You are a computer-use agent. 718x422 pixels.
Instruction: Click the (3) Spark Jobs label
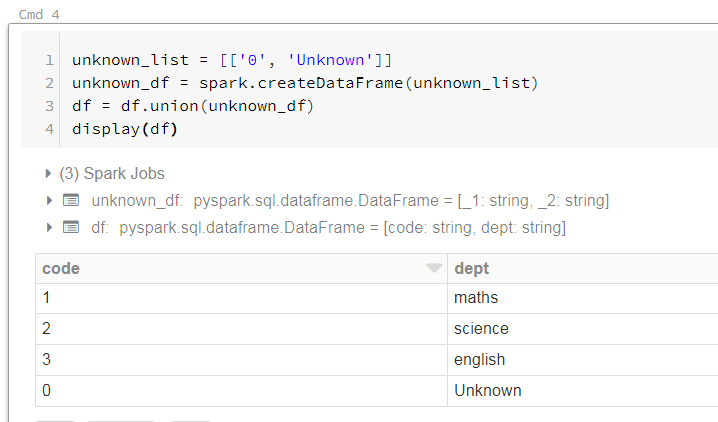point(112,173)
